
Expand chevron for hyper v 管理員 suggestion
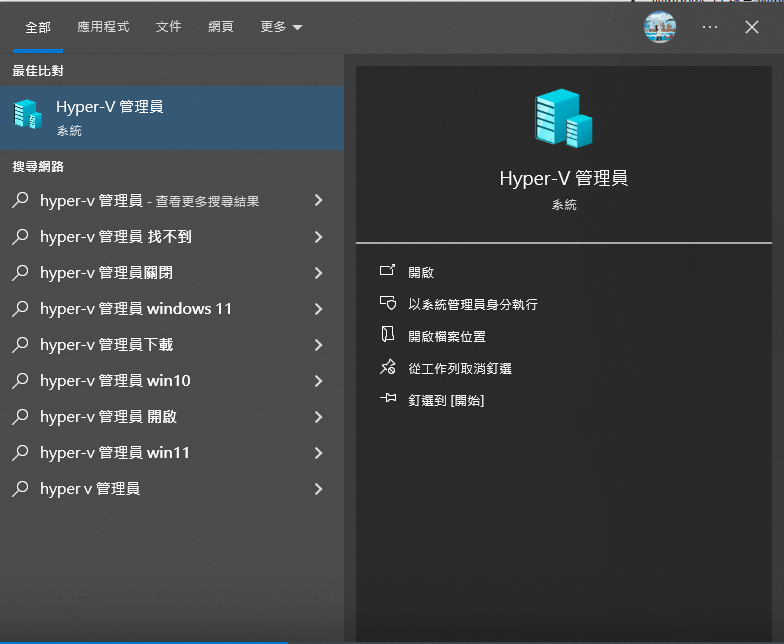318,488
